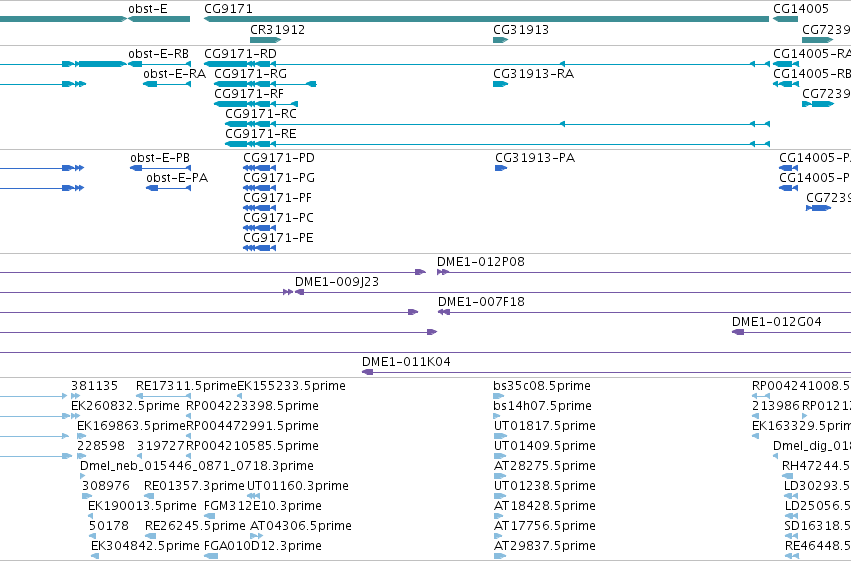
Task: Click the UT01160.3prime EST label
Action: [x=298, y=486]
